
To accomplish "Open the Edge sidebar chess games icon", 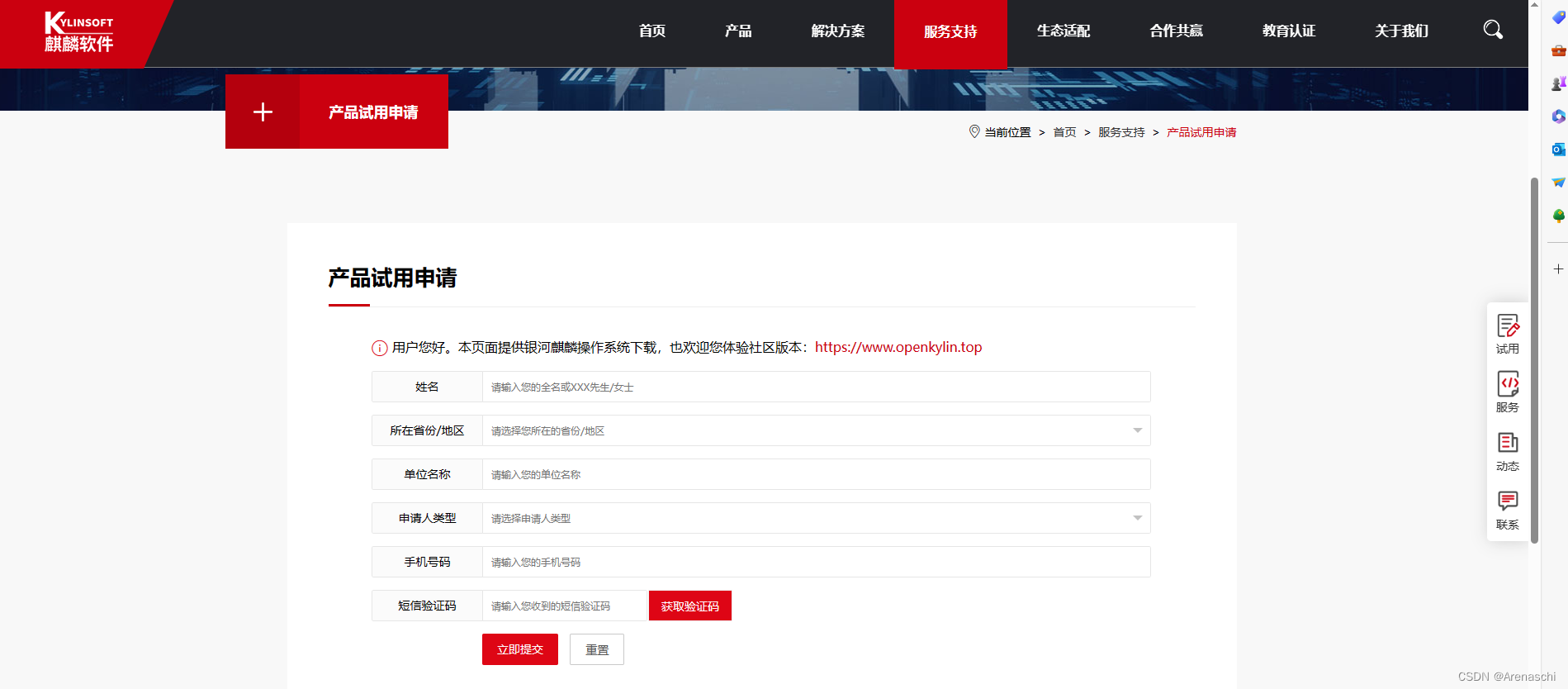I will [x=1558, y=83].
